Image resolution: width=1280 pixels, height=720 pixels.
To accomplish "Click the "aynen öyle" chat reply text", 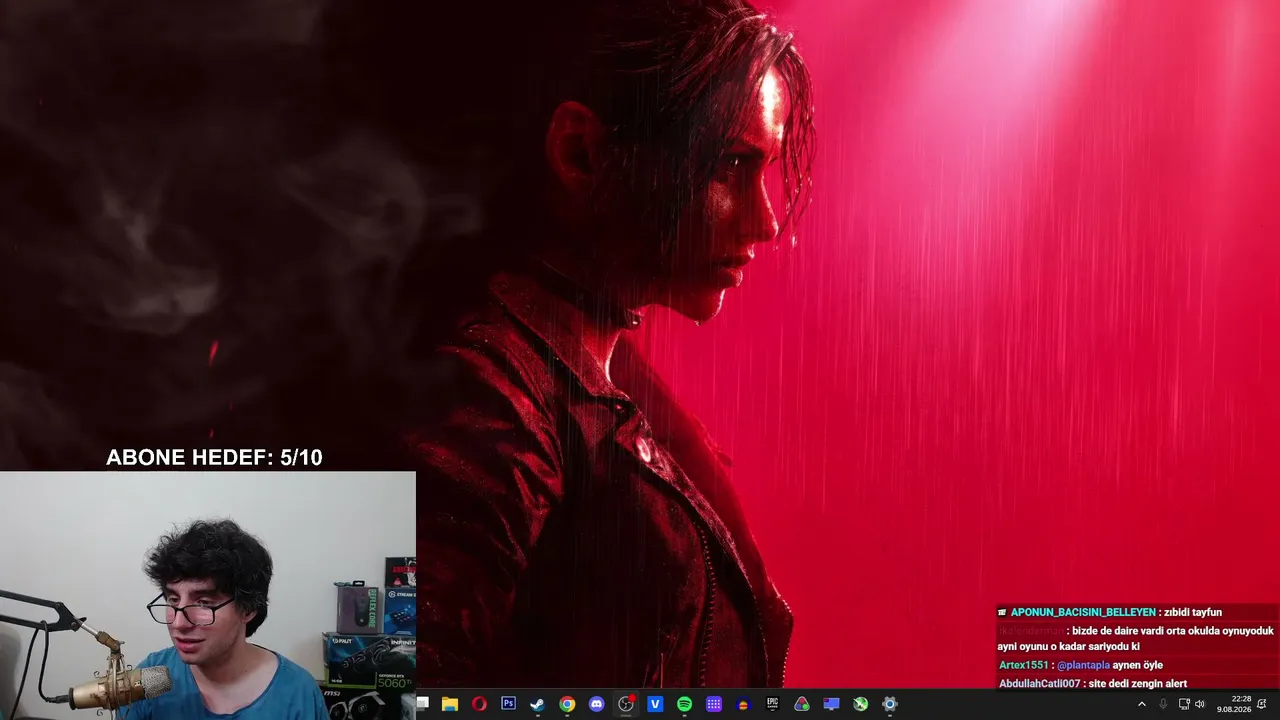I will [x=1139, y=665].
